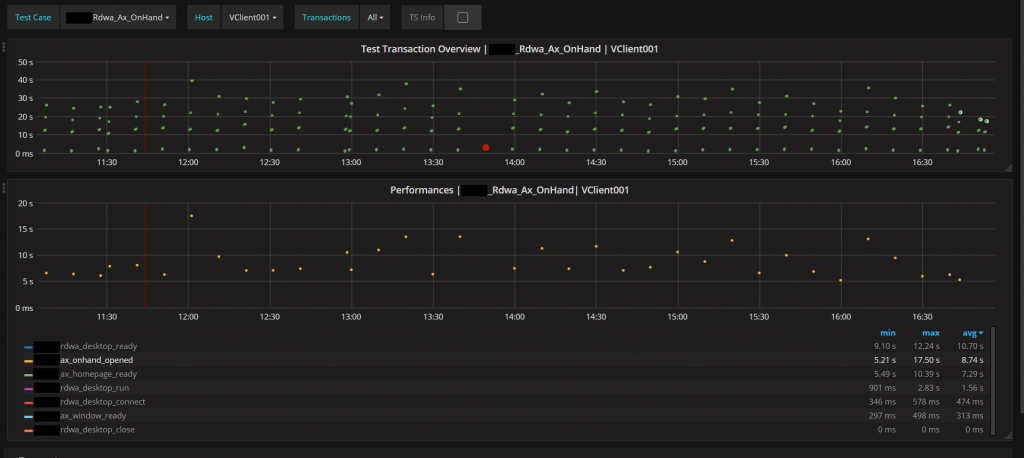Click the rdwa_desktop_ready blue color swatch
The width and height of the screenshot is (1024, 458).
(x=28, y=346)
